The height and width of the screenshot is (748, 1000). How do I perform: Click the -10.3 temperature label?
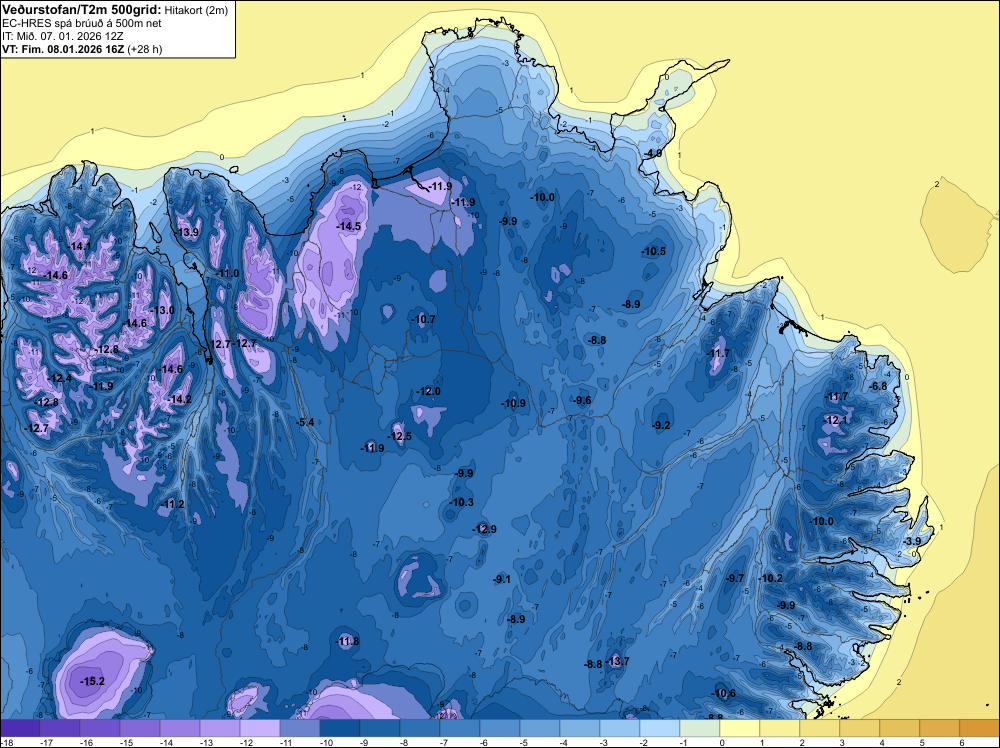click(x=460, y=502)
